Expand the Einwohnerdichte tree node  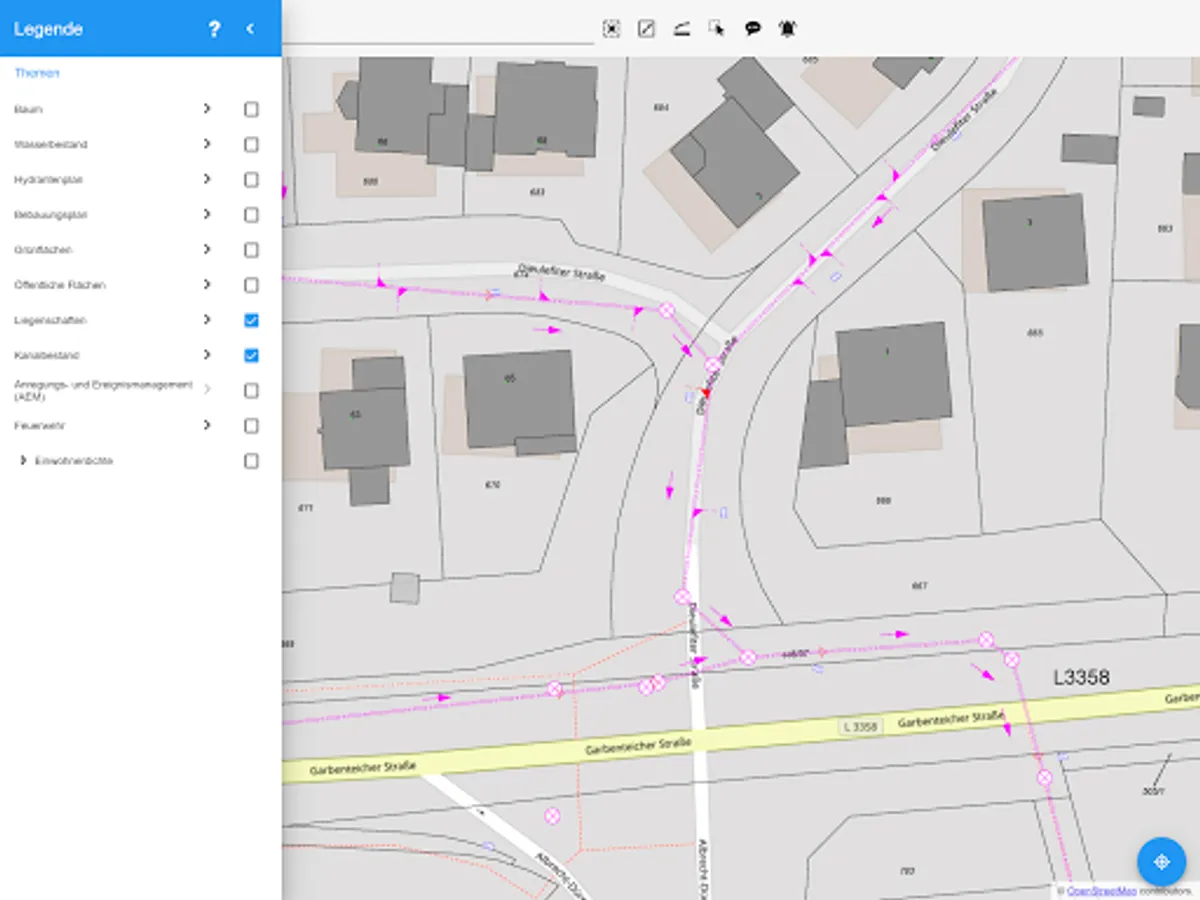click(x=23, y=461)
